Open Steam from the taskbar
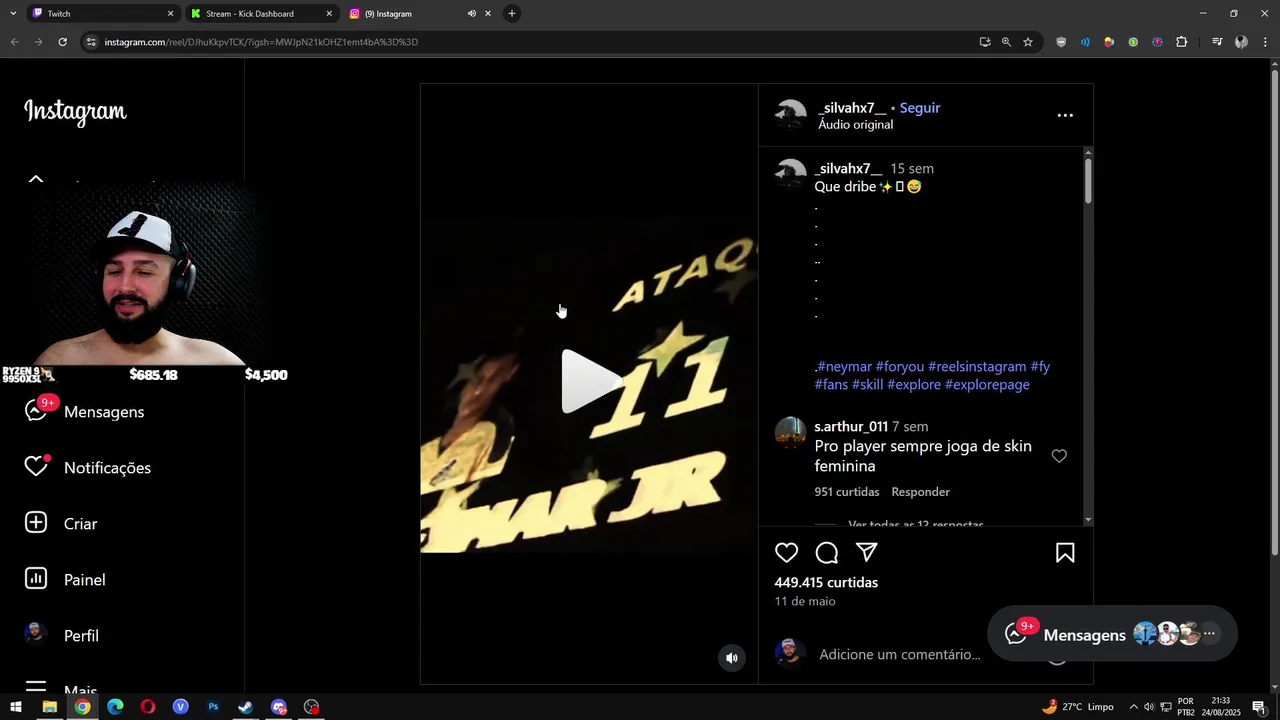The image size is (1280, 720). [245, 707]
